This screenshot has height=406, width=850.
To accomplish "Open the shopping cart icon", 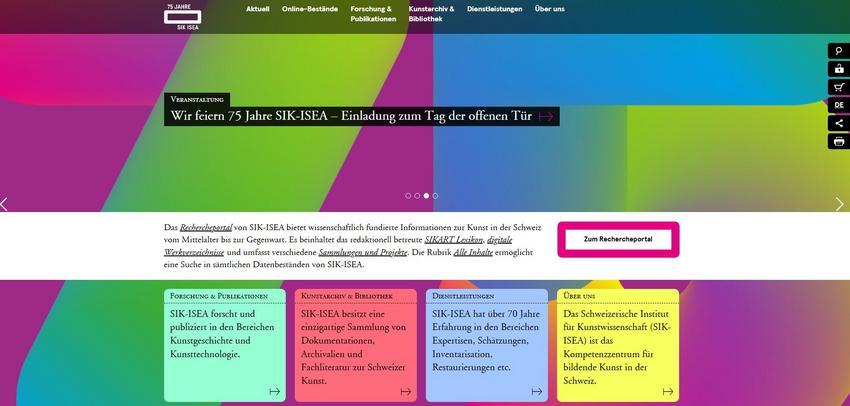I will coord(839,87).
